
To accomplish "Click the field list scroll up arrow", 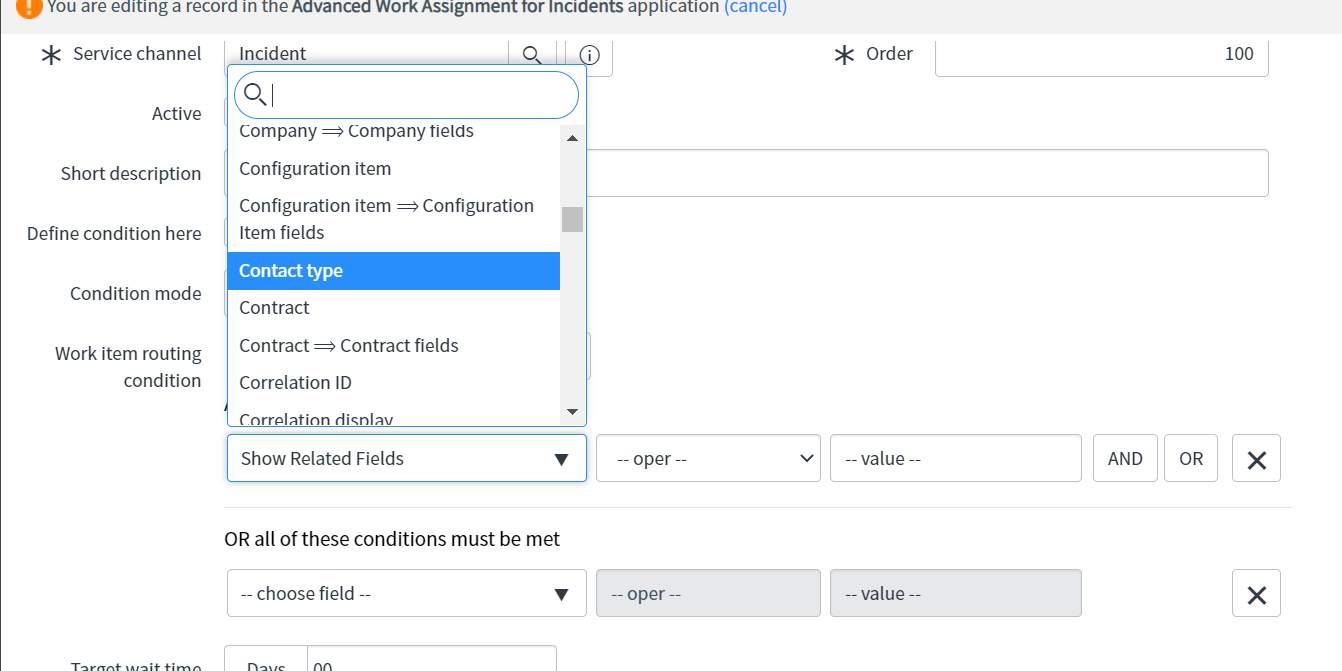I will pyautogui.click(x=572, y=138).
